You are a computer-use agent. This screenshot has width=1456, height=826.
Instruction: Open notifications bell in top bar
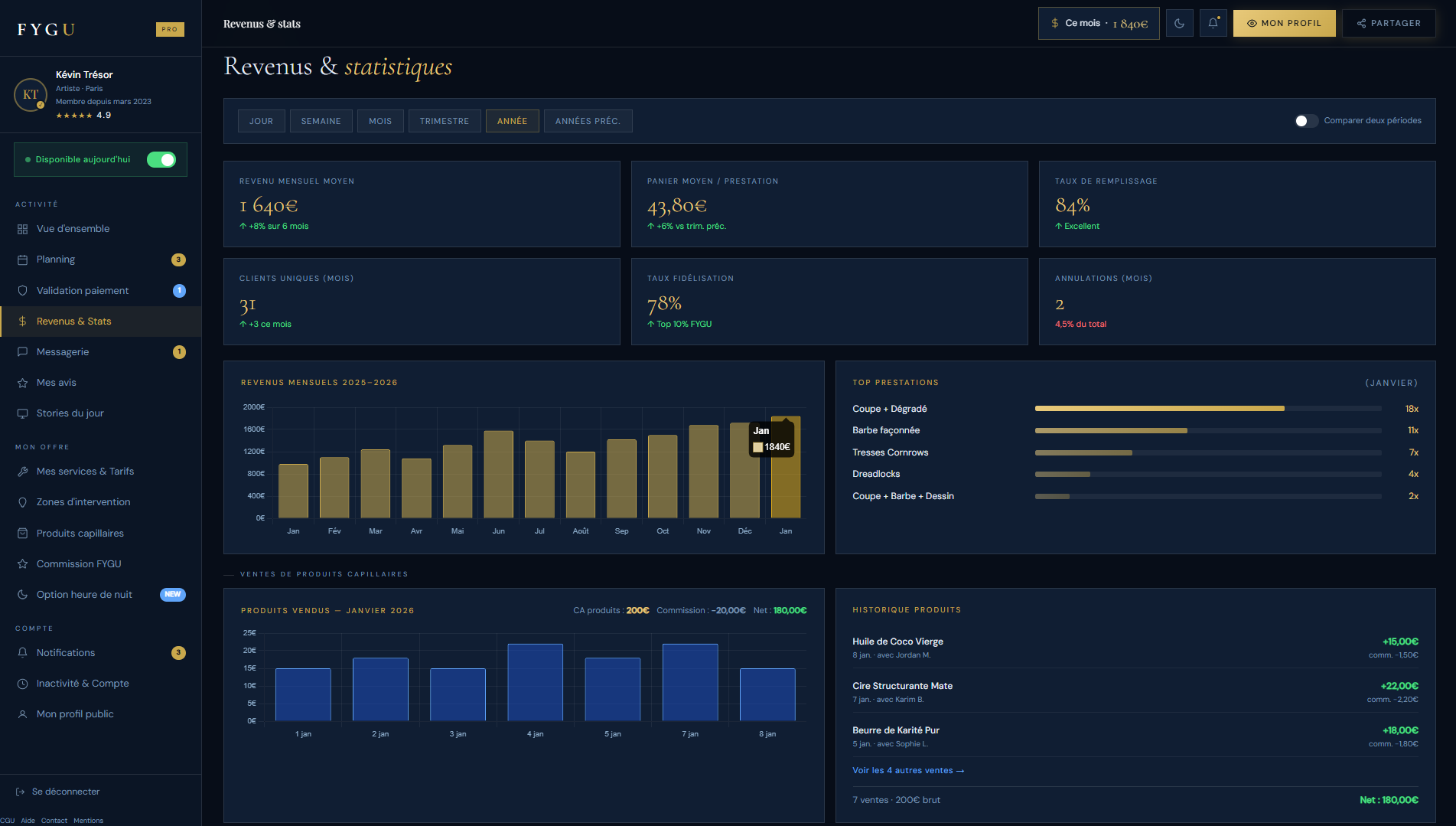coord(1213,23)
